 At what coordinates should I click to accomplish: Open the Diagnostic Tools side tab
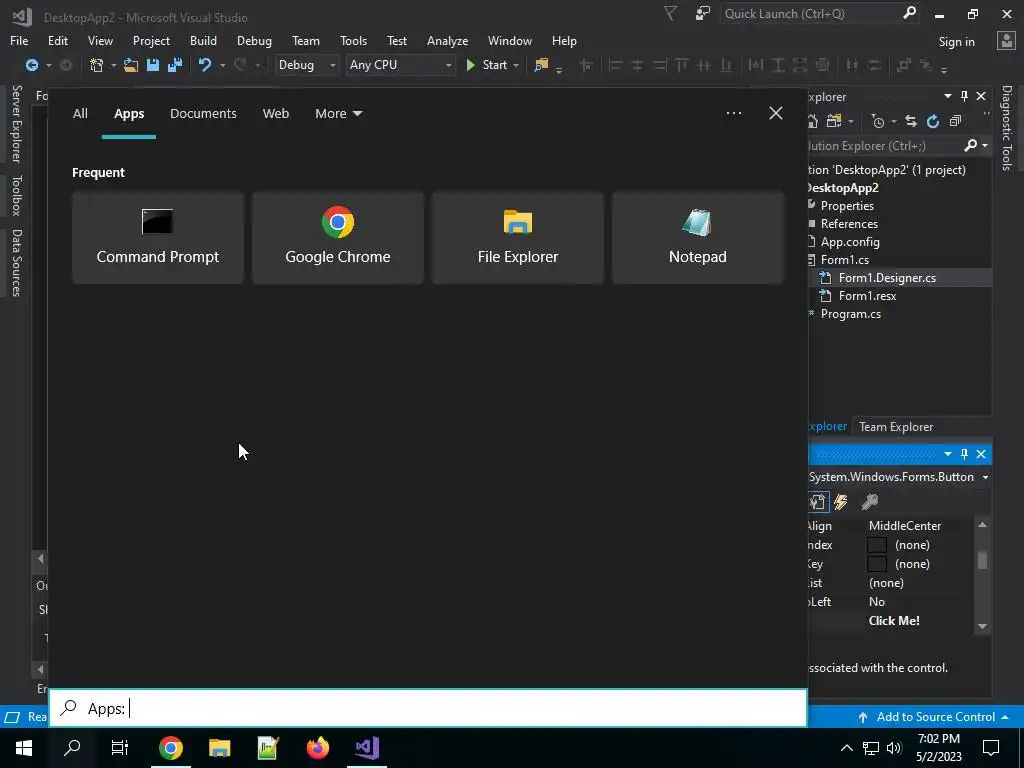click(x=1006, y=127)
